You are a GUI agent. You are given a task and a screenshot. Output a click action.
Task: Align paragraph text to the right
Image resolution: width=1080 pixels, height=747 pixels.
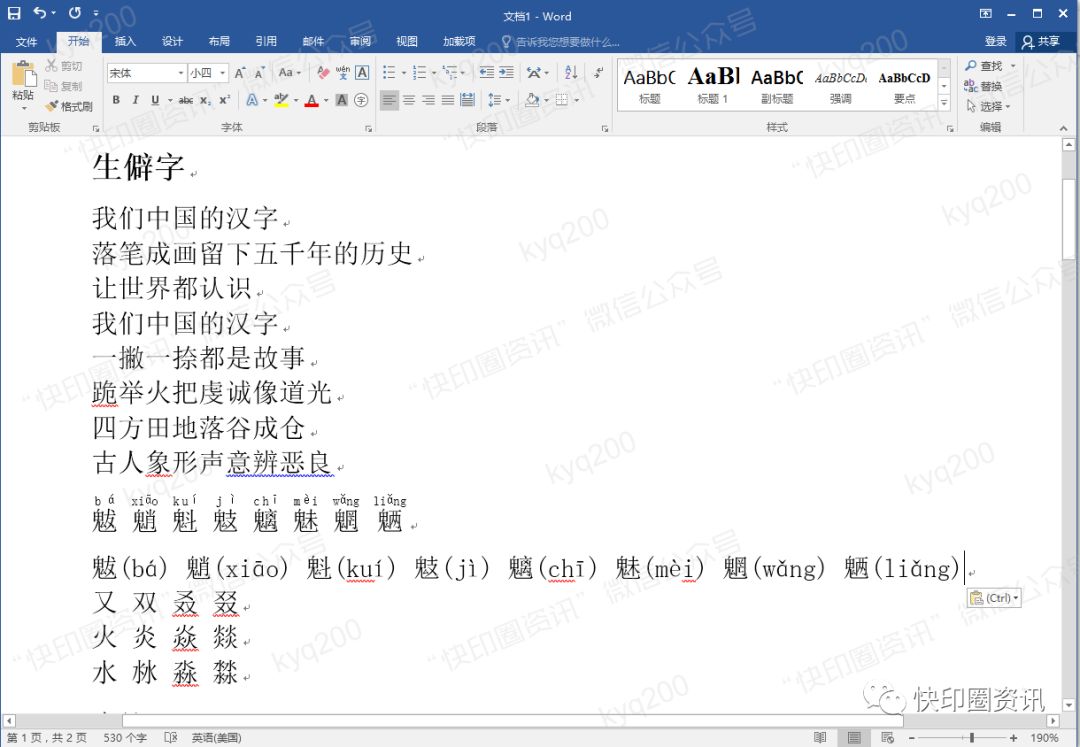pyautogui.click(x=428, y=100)
